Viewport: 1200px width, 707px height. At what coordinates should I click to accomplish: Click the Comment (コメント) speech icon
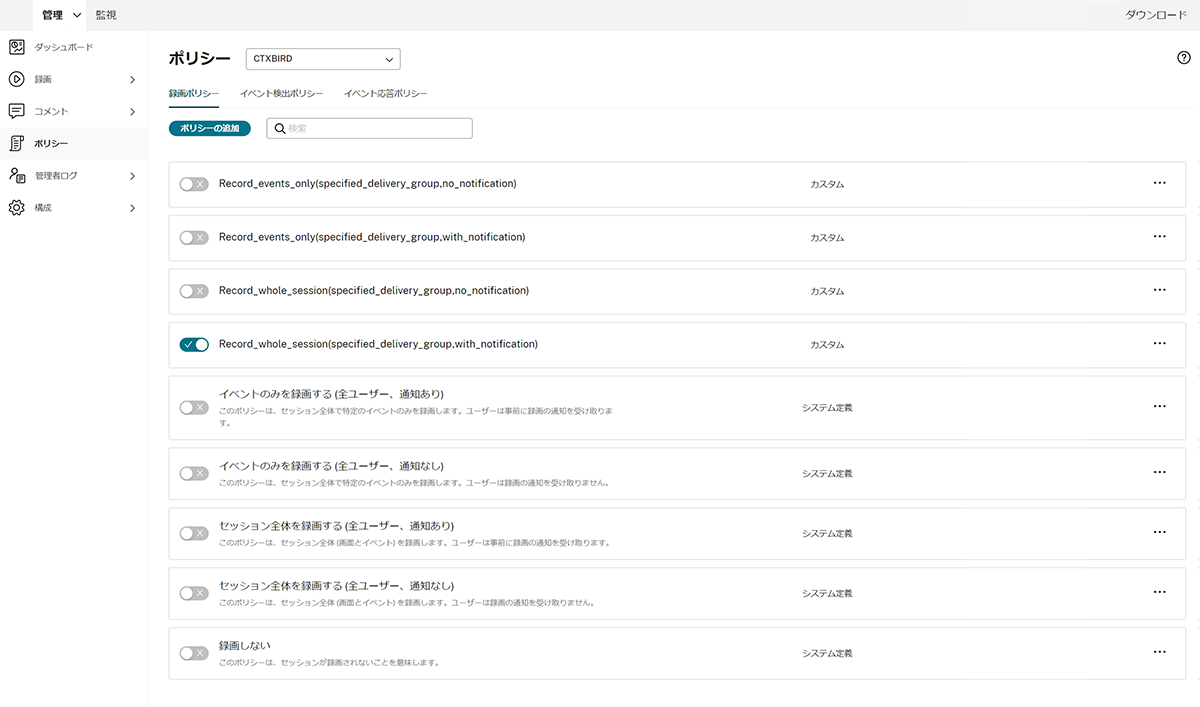click(17, 111)
